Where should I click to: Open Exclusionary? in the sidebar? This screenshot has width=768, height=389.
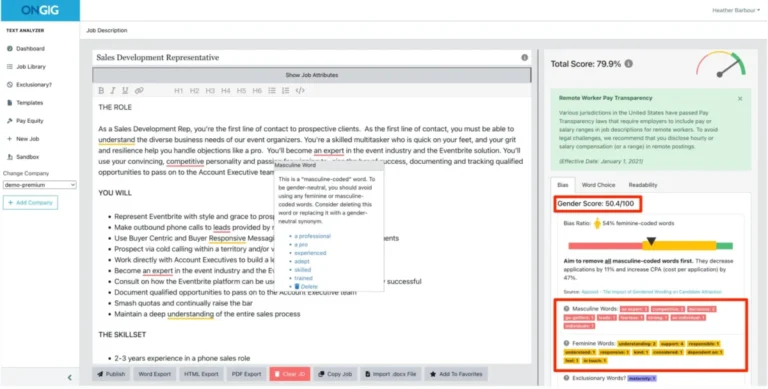(34, 85)
